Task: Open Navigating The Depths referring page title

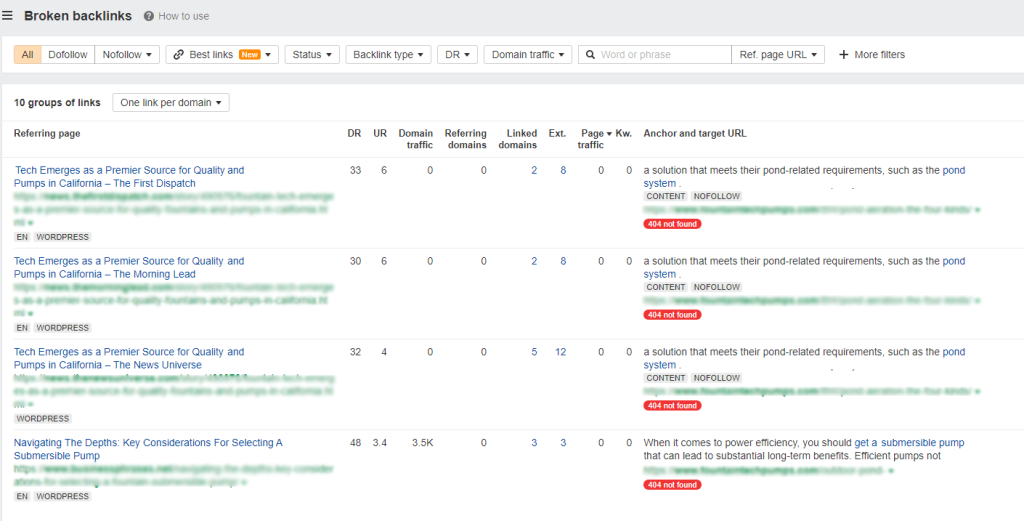Action: click(x=148, y=449)
